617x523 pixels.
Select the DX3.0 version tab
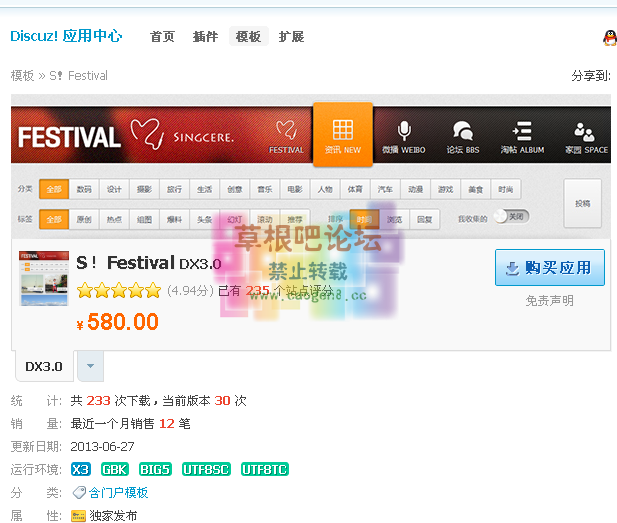(44, 366)
